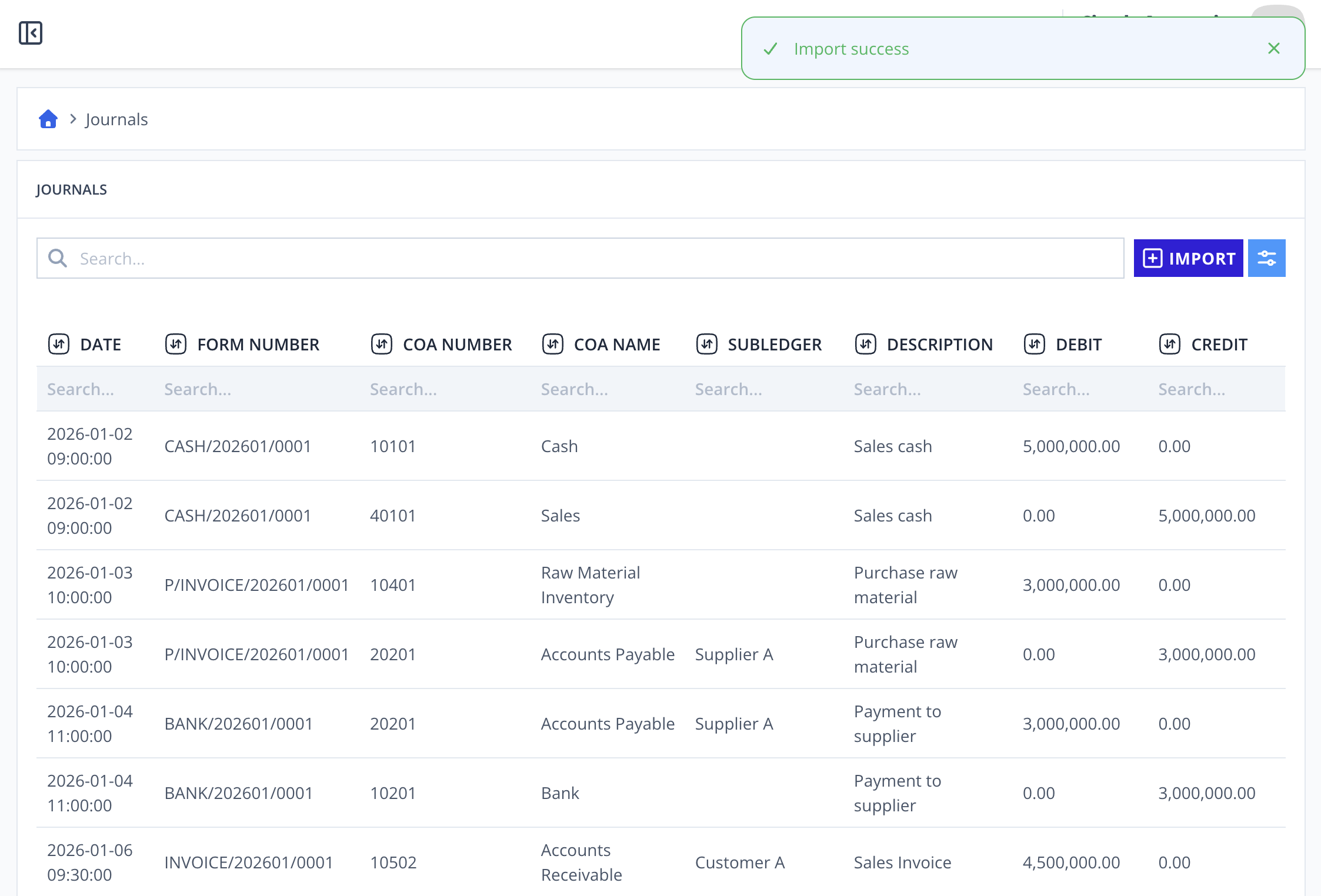Sort by the DATE column icon
Viewport: 1321px width, 896px height.
[x=59, y=344]
